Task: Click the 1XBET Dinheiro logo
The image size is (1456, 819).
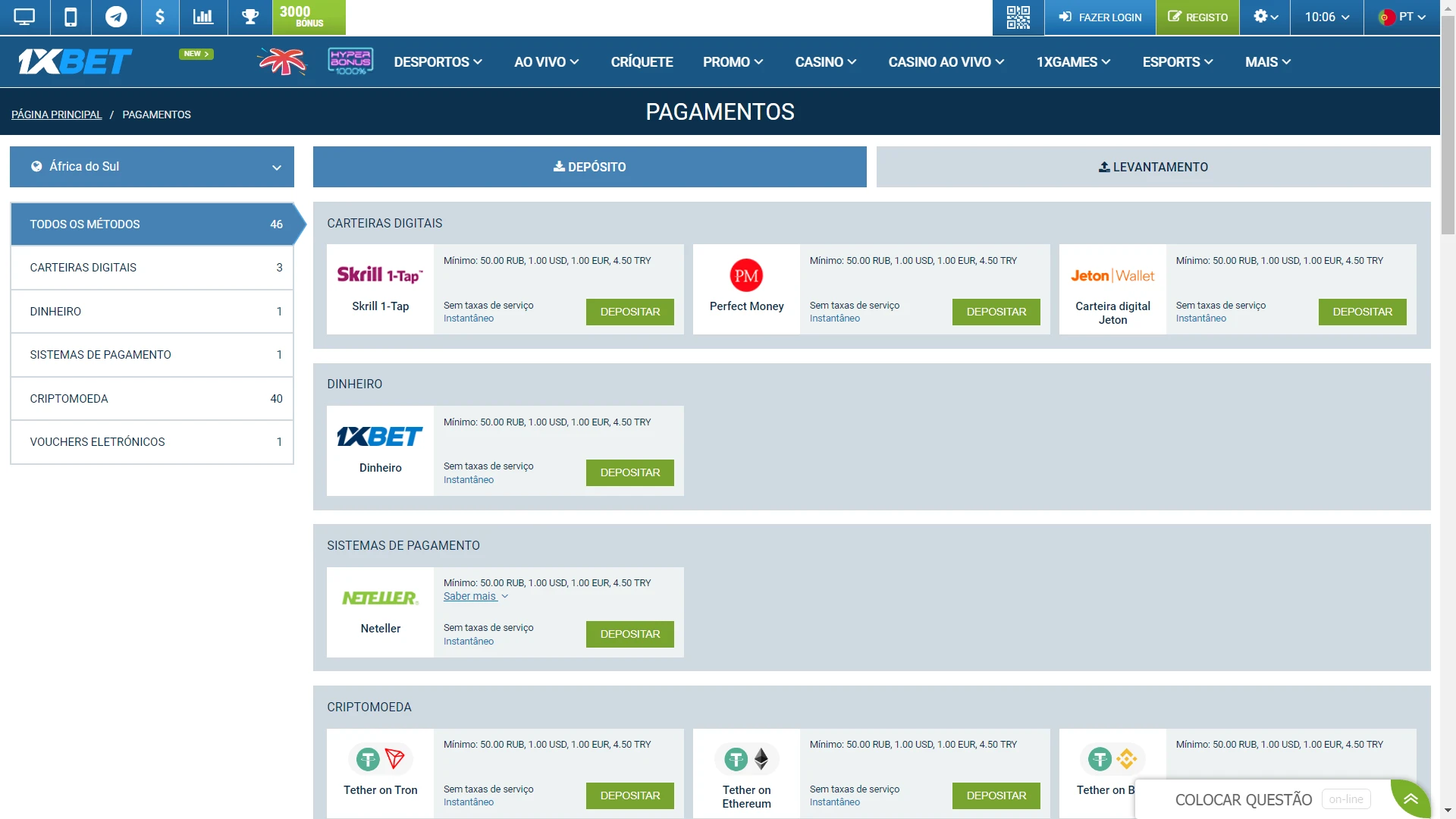Action: (380, 436)
